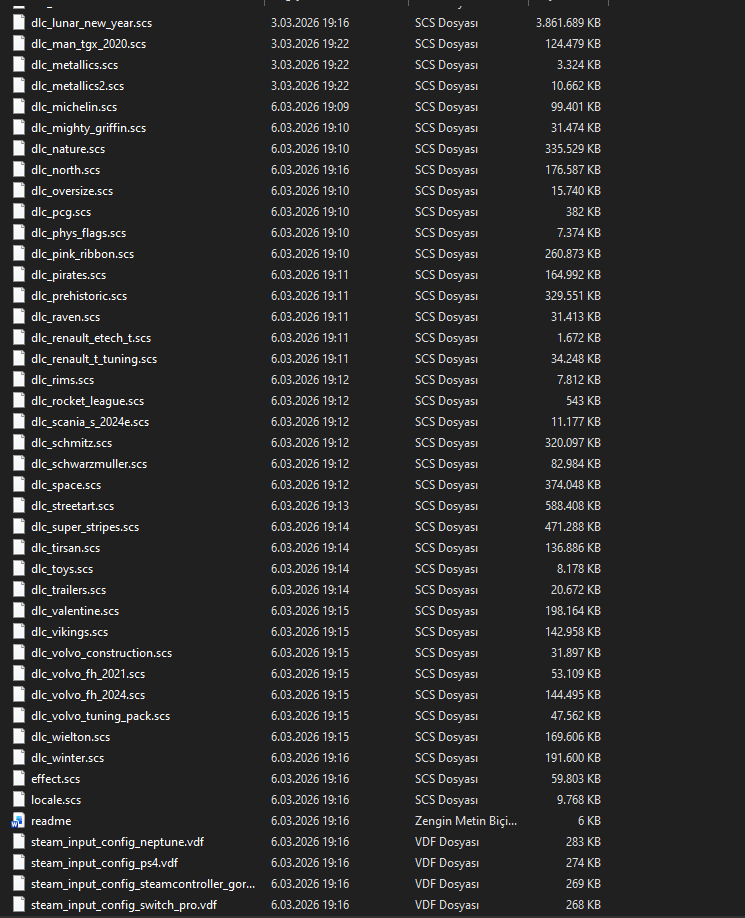Viewport: 745px width, 918px height.
Task: Select file name dlc_schwarzmuller.scs
Action: [89, 464]
